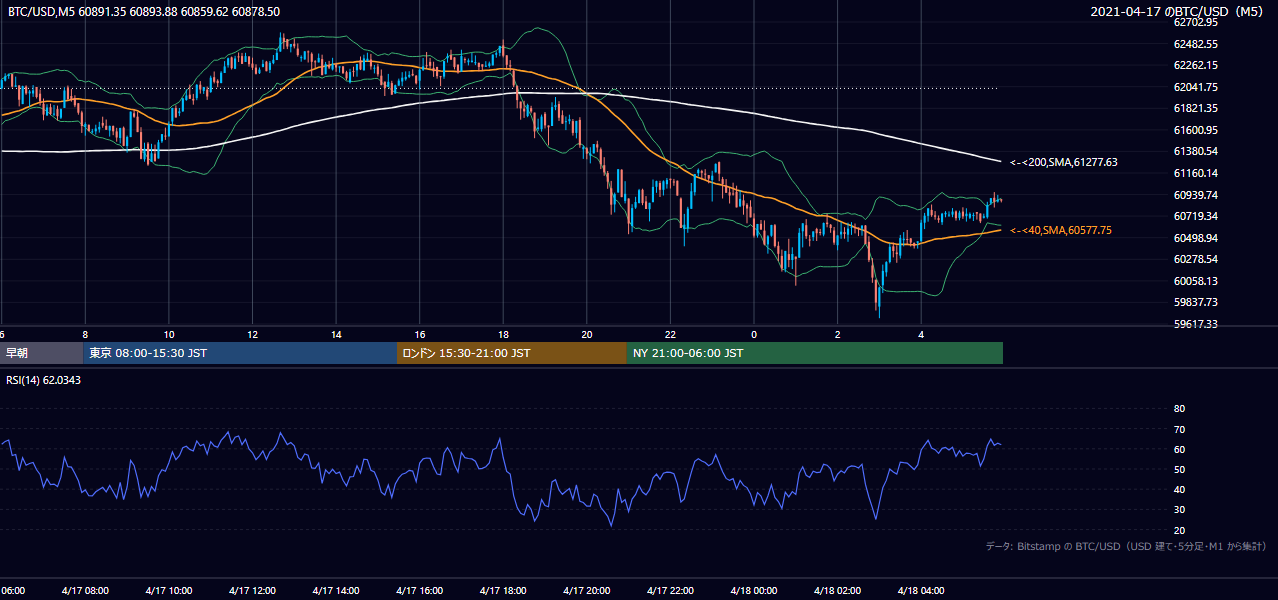Screen dimensions: 1278x600
Task: Click the 4/17 12:00 bottom time label
Action: pyautogui.click(x=251, y=591)
